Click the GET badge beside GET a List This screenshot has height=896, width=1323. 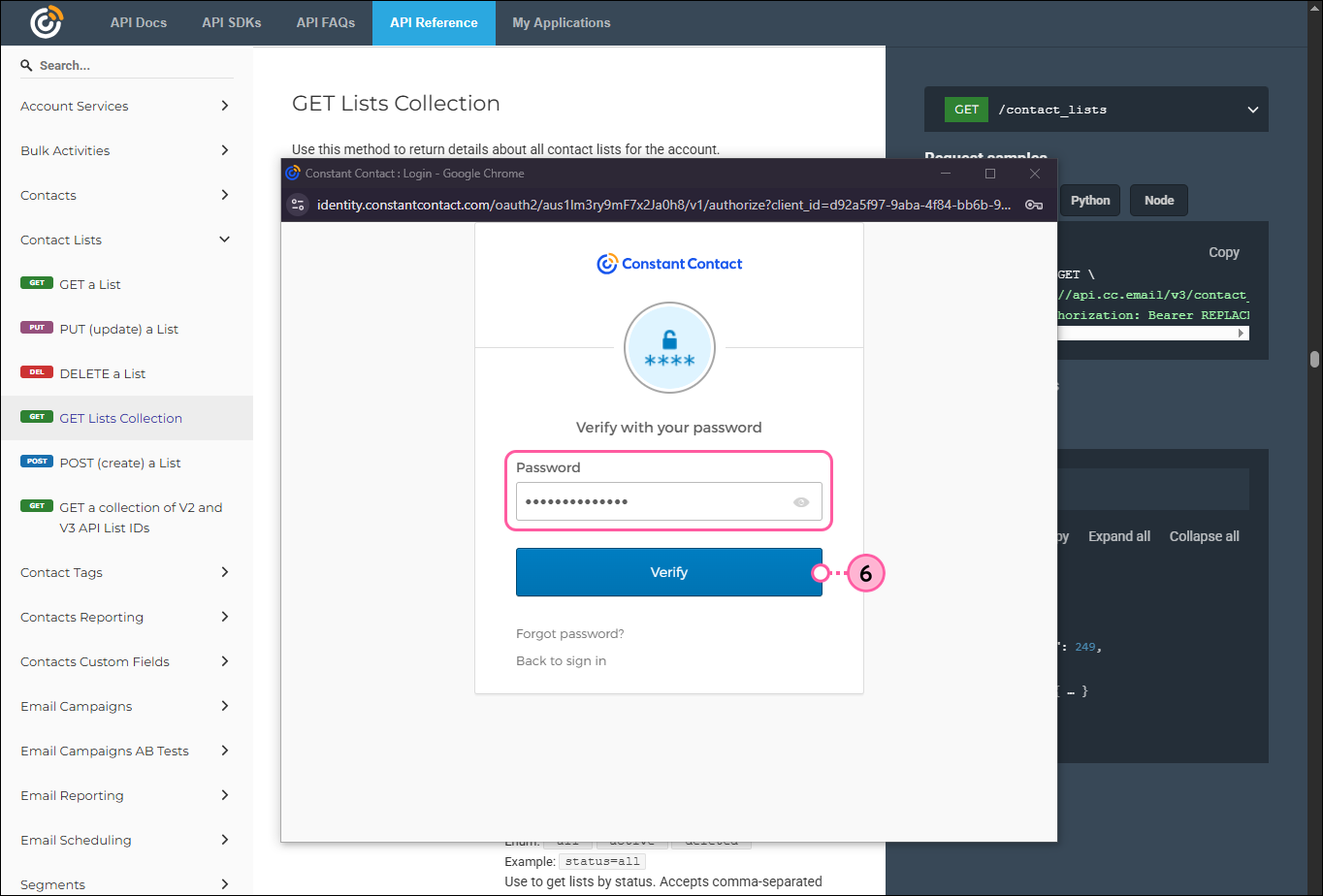(37, 283)
